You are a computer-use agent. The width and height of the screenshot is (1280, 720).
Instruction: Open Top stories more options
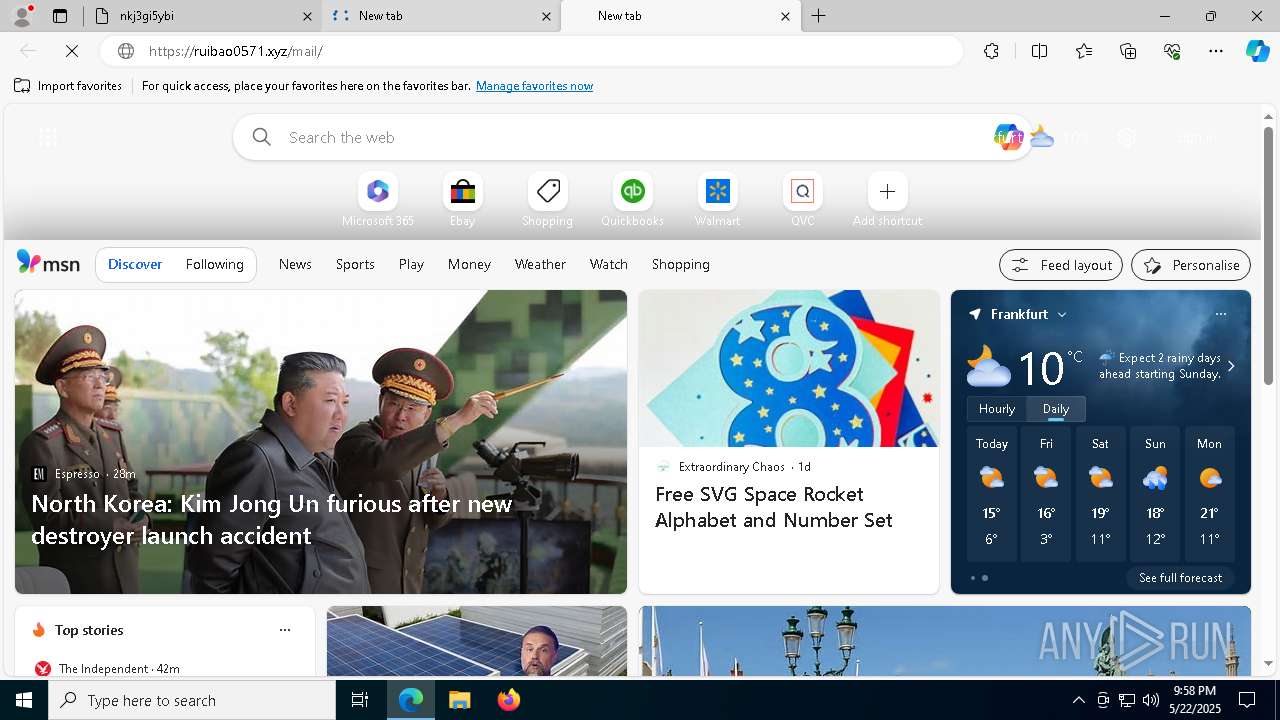pos(285,630)
